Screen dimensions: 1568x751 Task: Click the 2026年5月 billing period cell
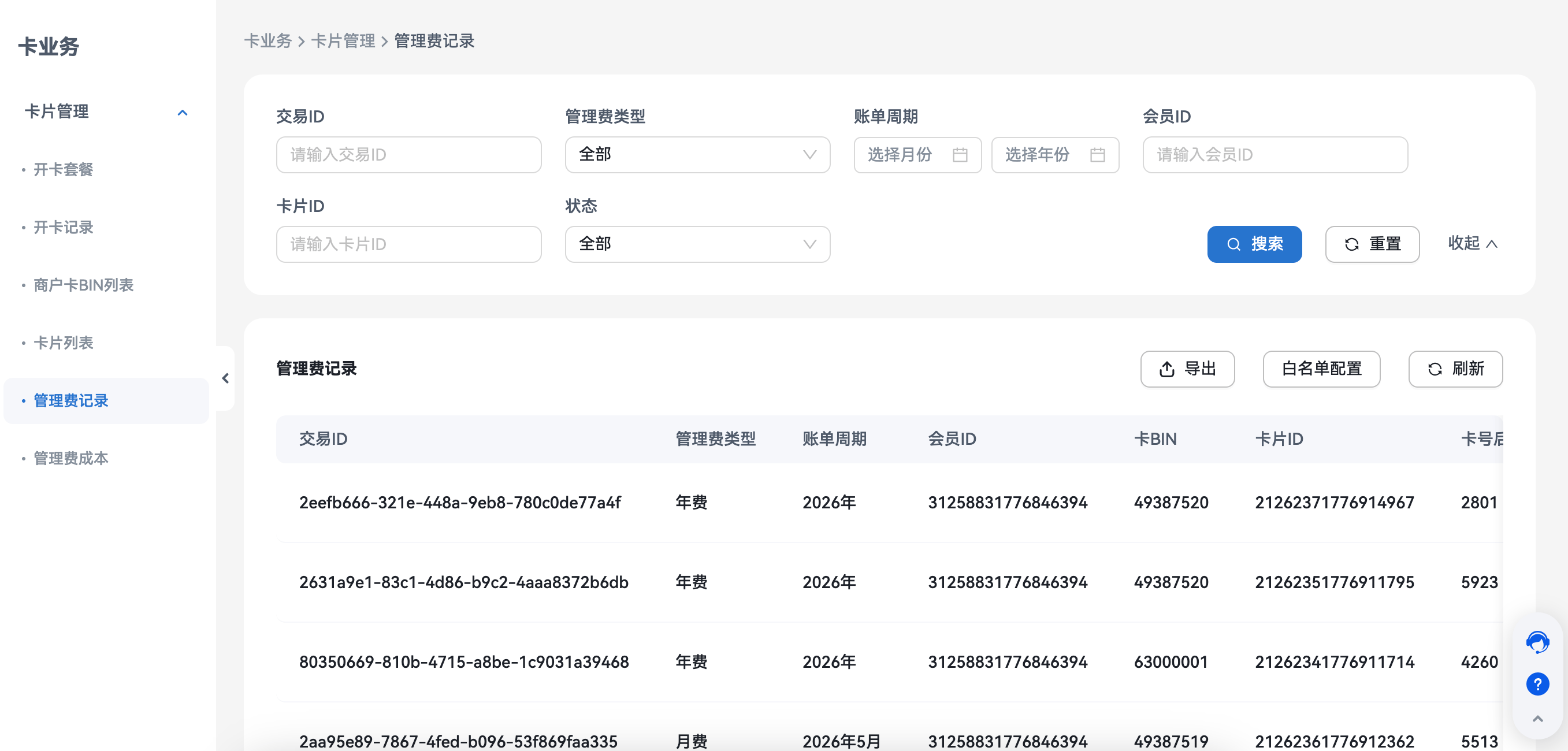841,741
